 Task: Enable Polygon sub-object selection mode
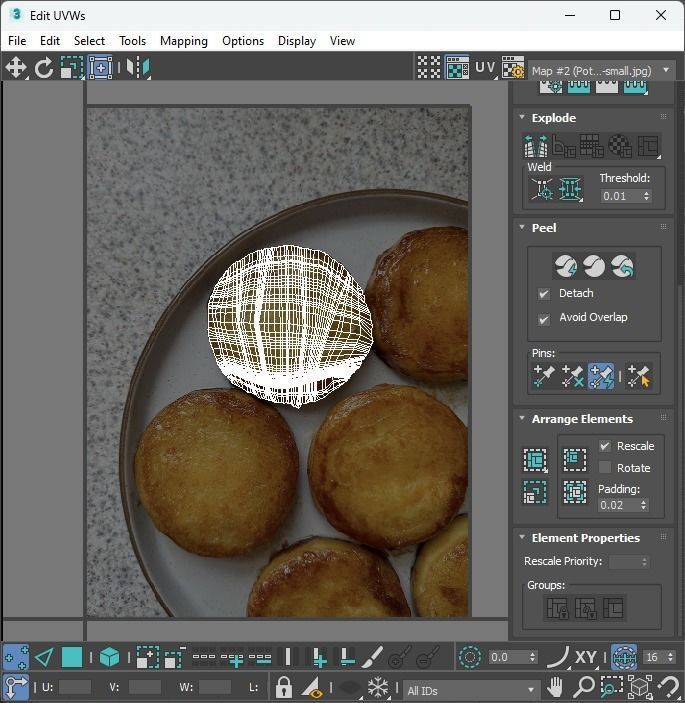point(72,658)
